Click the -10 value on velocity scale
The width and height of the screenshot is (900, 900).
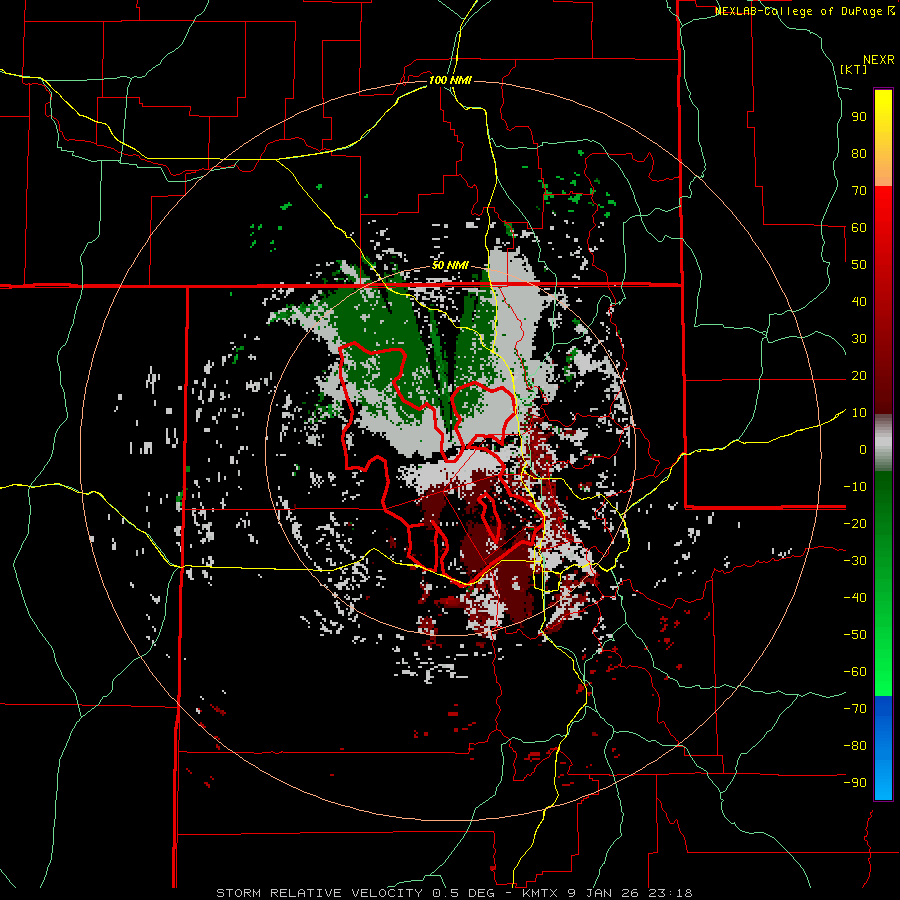click(855, 487)
